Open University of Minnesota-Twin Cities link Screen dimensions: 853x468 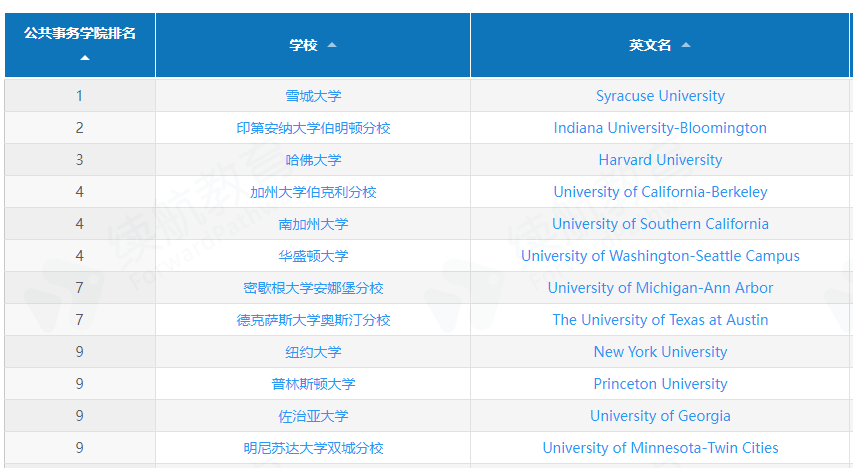pos(660,448)
